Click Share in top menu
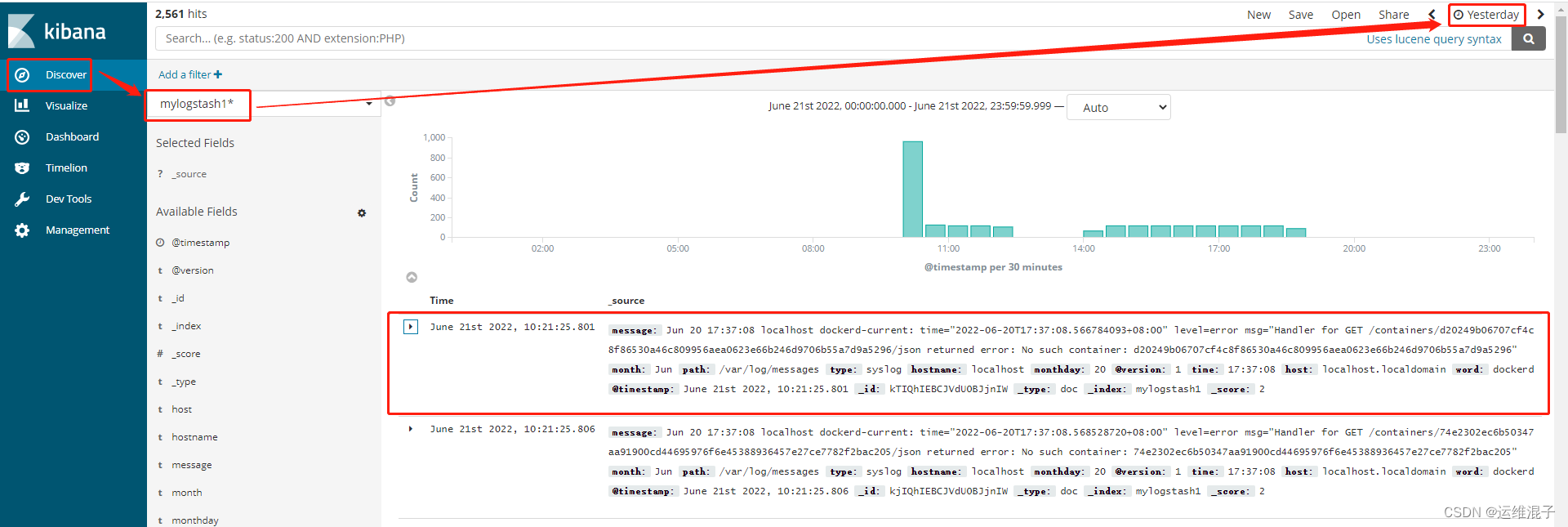Image resolution: width=1568 pixels, height=527 pixels. coord(1394,15)
